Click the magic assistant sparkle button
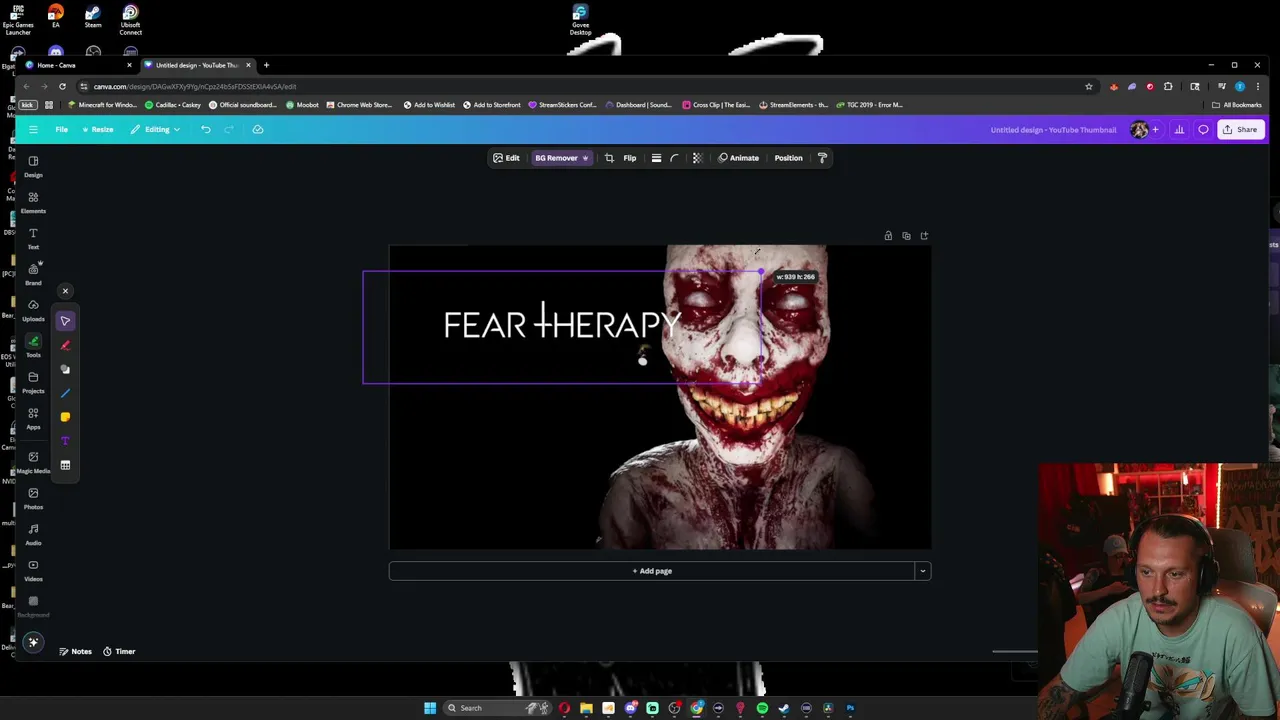This screenshot has height=720, width=1280. click(33, 643)
